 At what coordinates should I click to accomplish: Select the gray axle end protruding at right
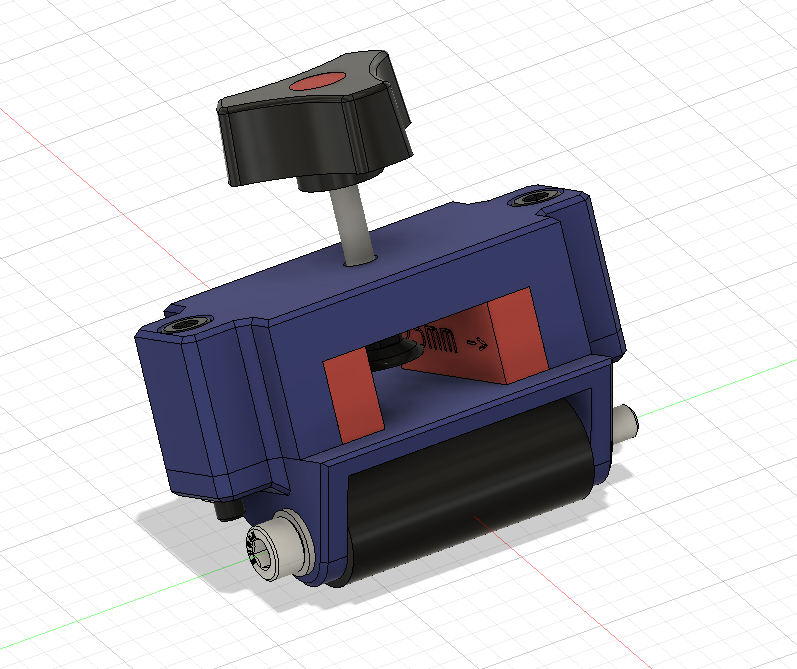tap(626, 421)
